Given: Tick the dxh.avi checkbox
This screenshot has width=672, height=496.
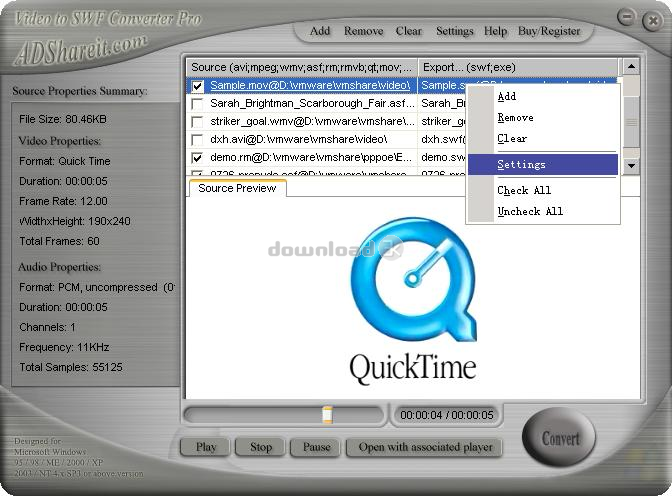Looking at the screenshot, I should pos(198,140).
